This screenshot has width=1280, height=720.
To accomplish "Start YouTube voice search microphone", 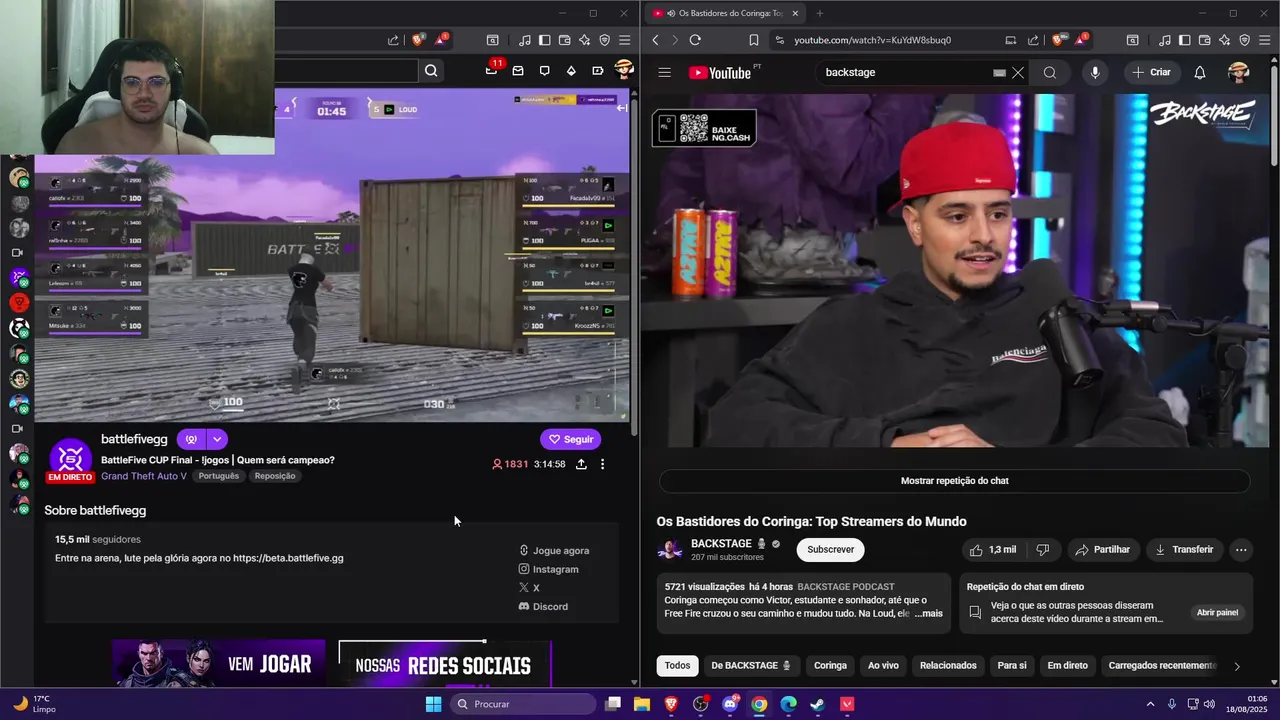I will (1095, 72).
